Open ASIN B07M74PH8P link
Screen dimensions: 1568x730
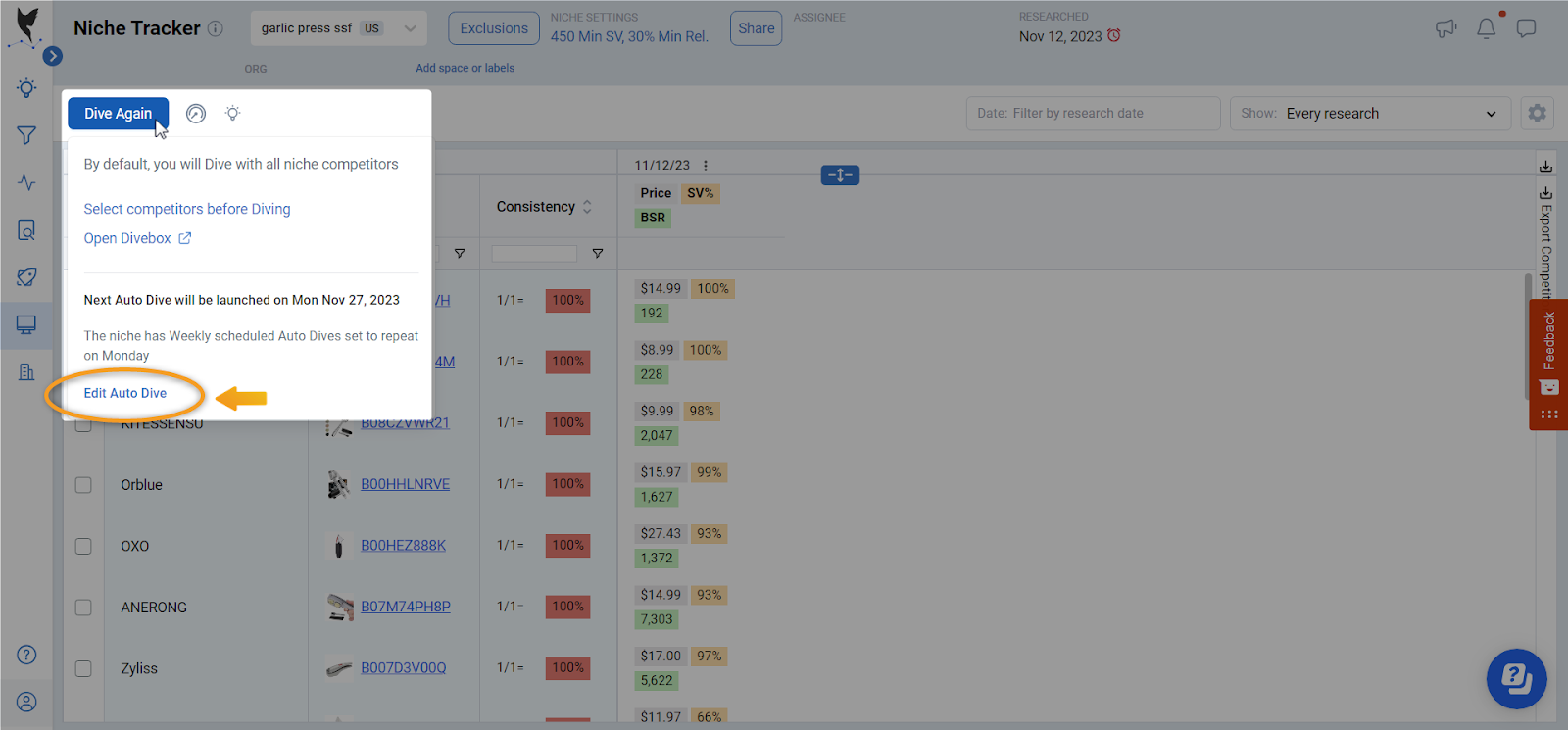406,607
